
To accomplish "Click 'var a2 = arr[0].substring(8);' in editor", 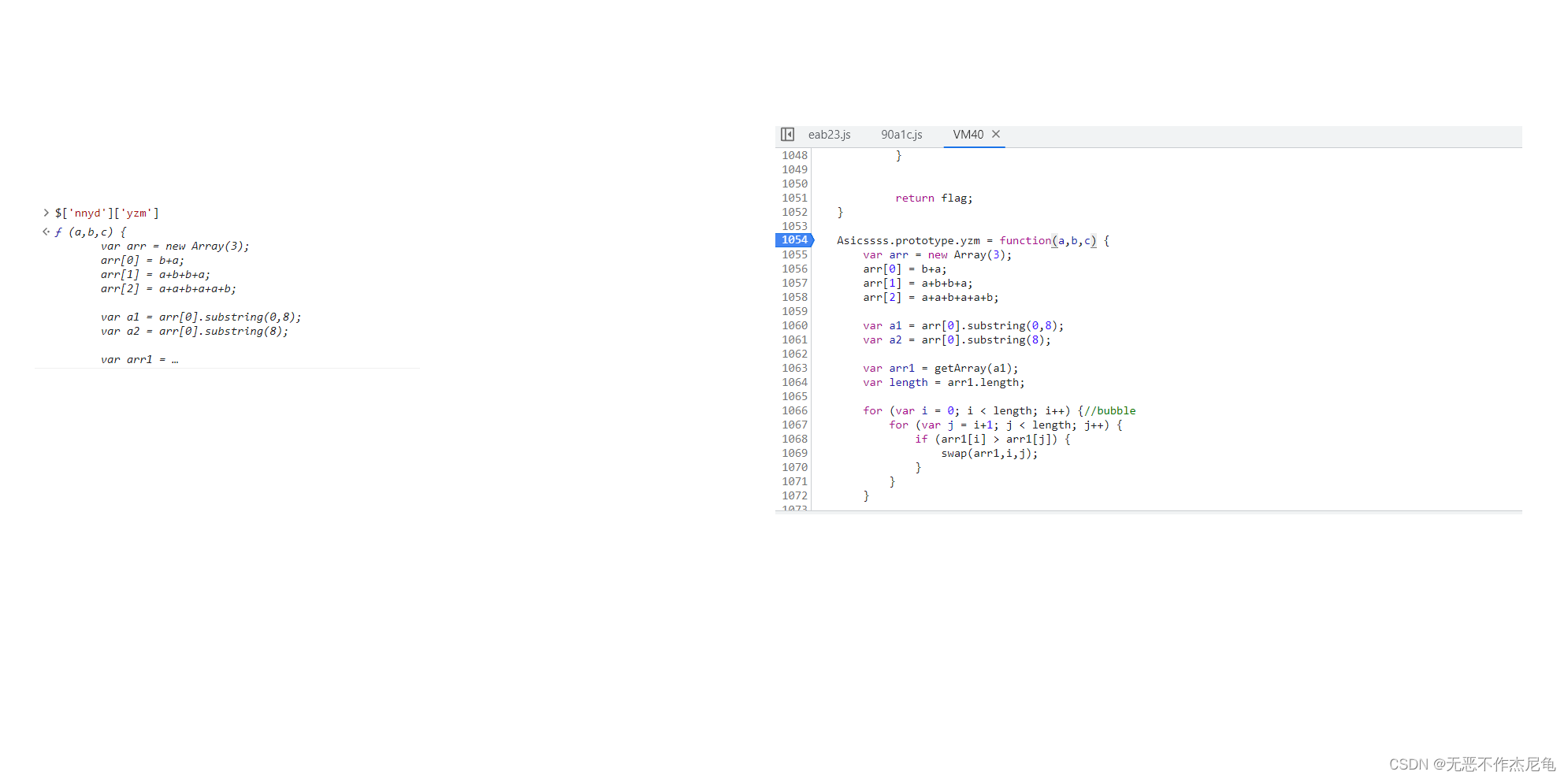I will (x=957, y=339).
